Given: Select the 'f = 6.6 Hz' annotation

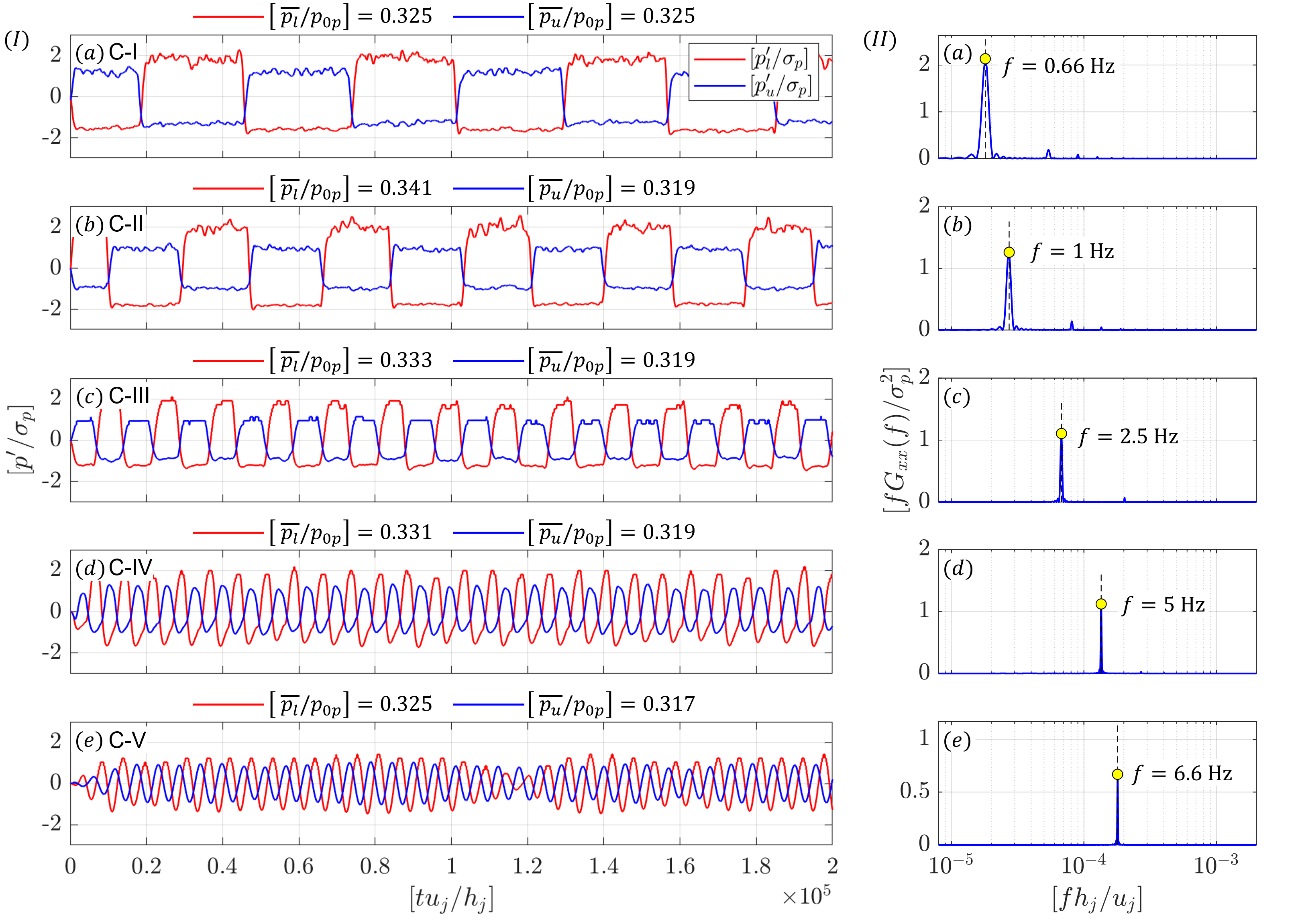Looking at the screenshot, I should (1182, 774).
